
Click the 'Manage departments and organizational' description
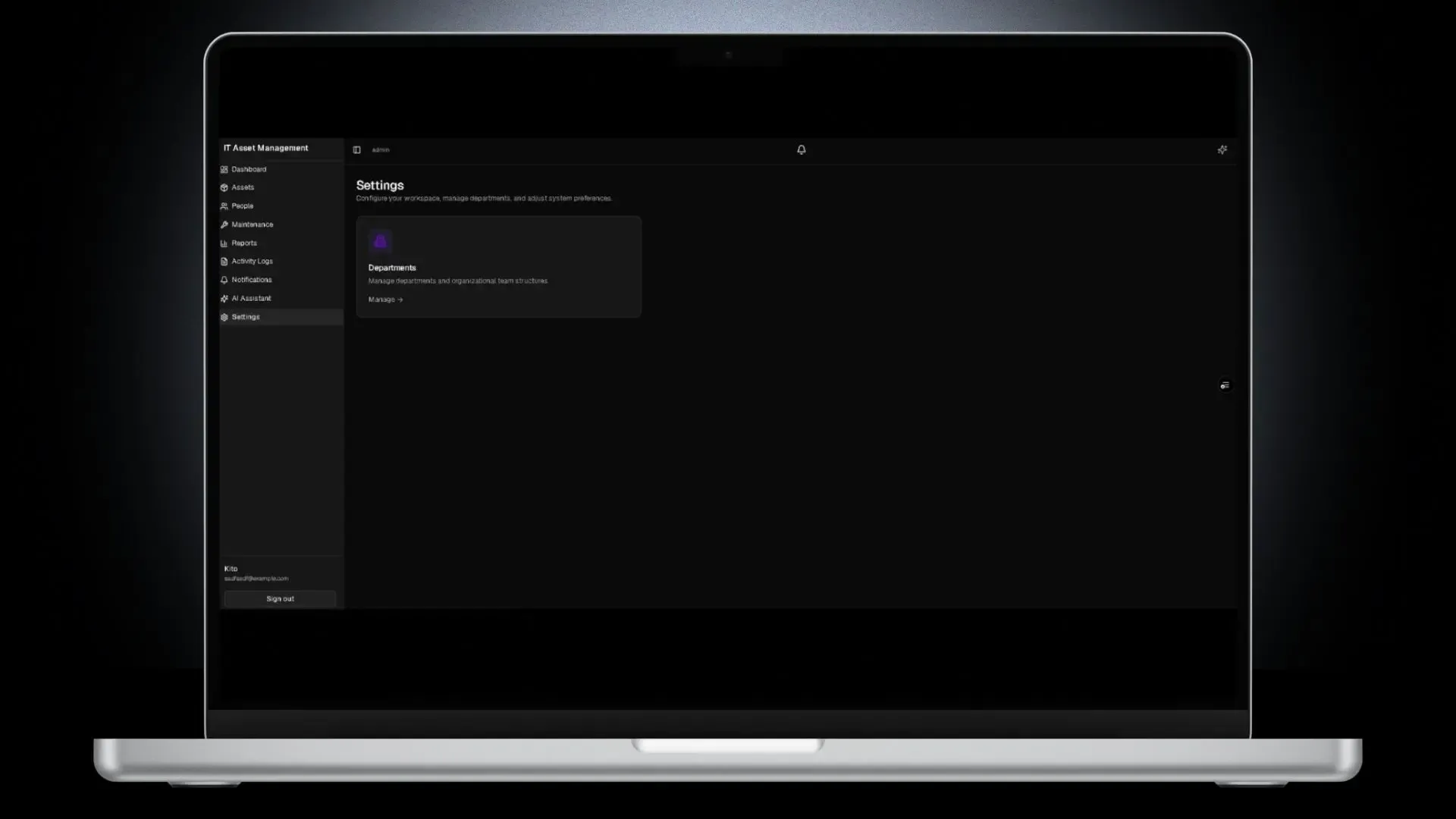click(458, 281)
